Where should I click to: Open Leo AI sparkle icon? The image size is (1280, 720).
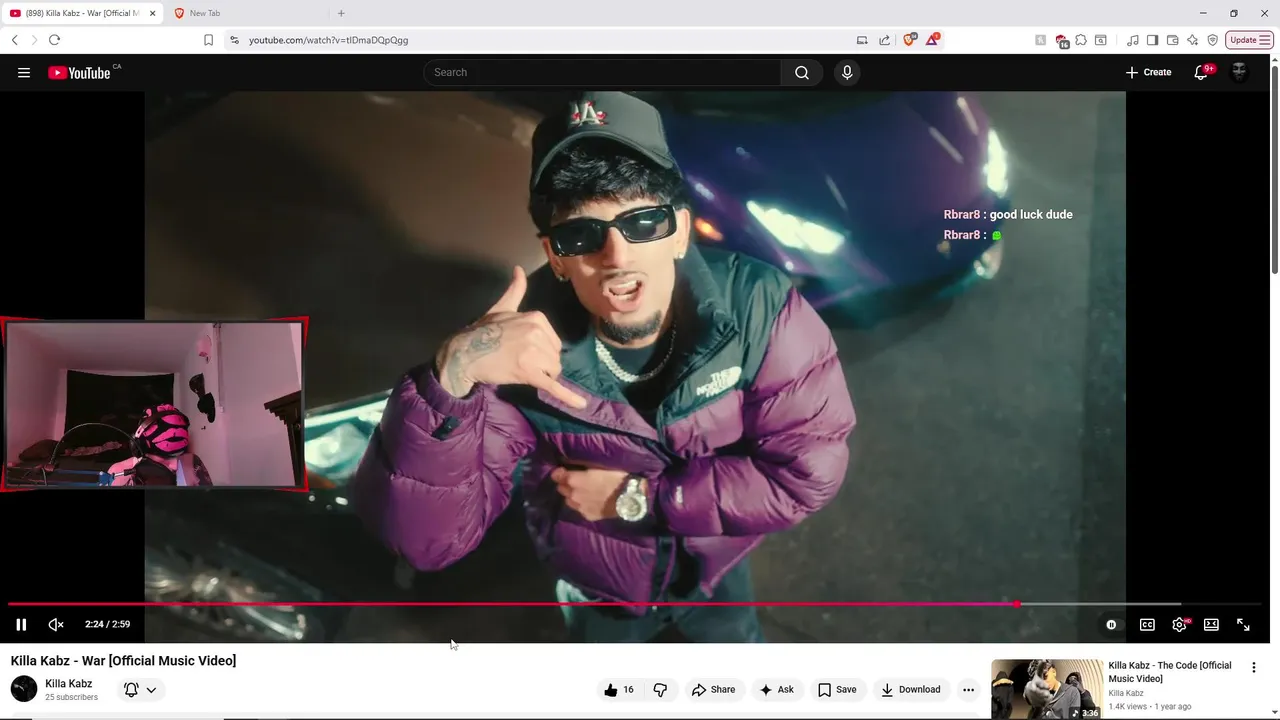[1192, 40]
